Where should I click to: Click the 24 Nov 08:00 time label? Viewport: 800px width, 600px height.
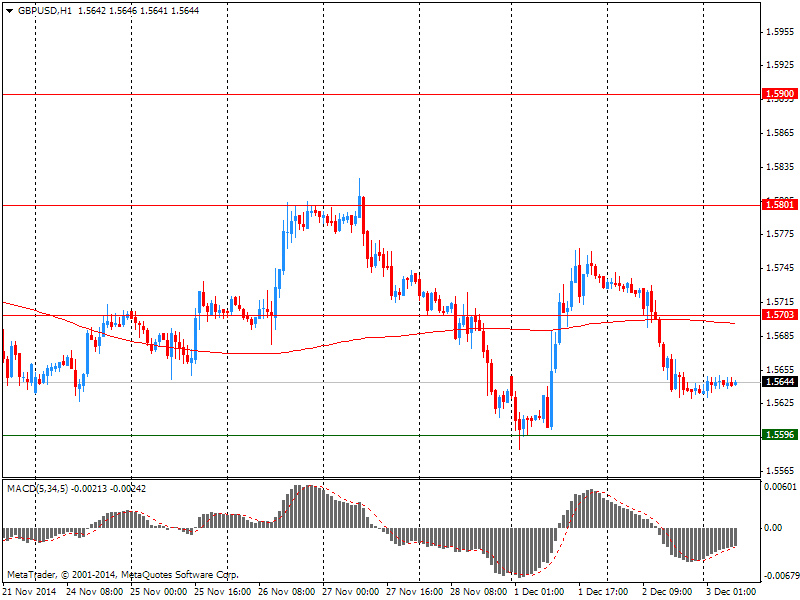(x=94, y=592)
